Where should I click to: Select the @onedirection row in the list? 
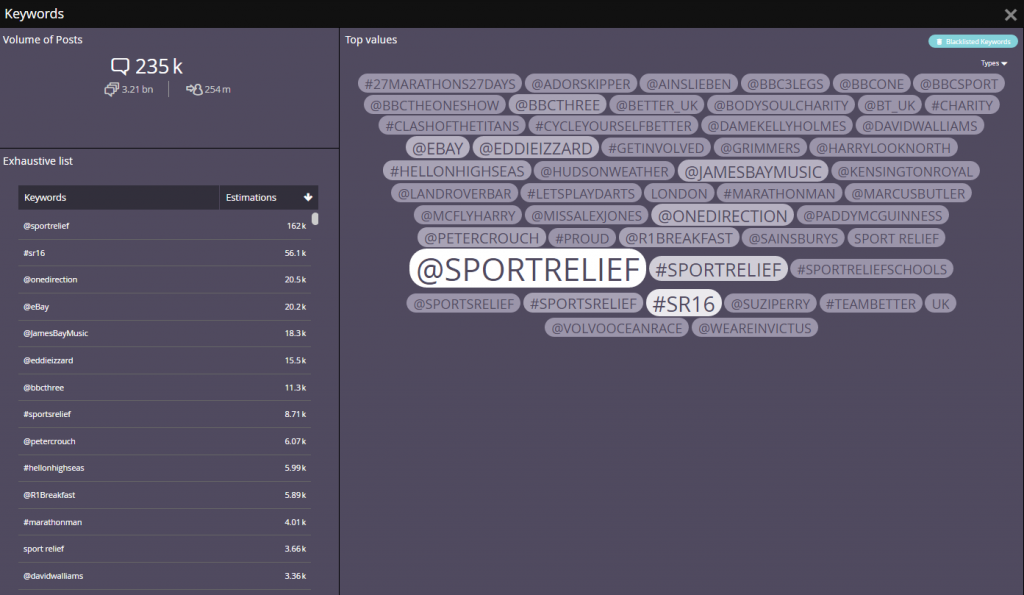pyautogui.click(x=165, y=280)
